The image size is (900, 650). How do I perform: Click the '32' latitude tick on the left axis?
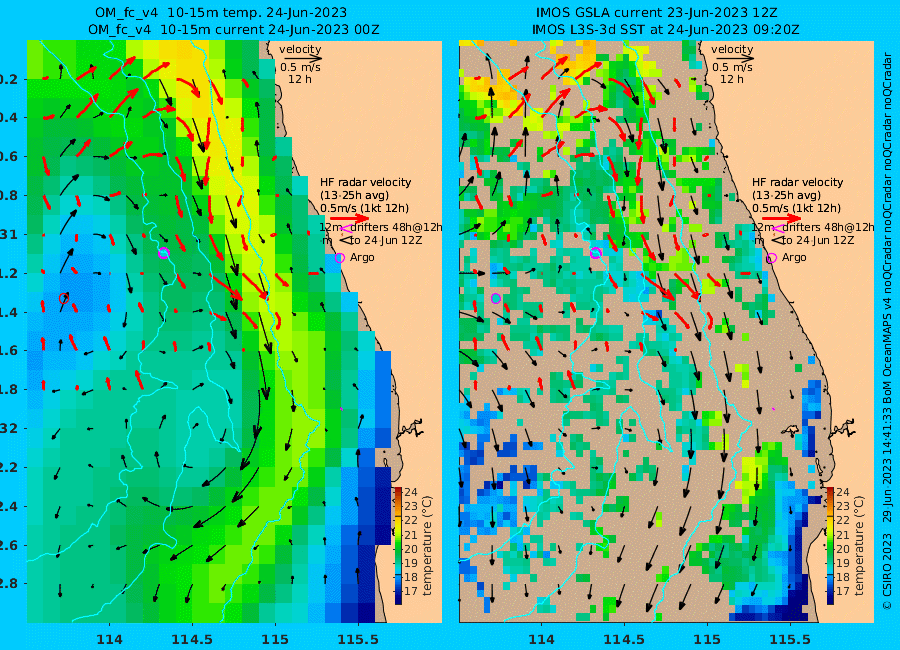(x=9, y=428)
